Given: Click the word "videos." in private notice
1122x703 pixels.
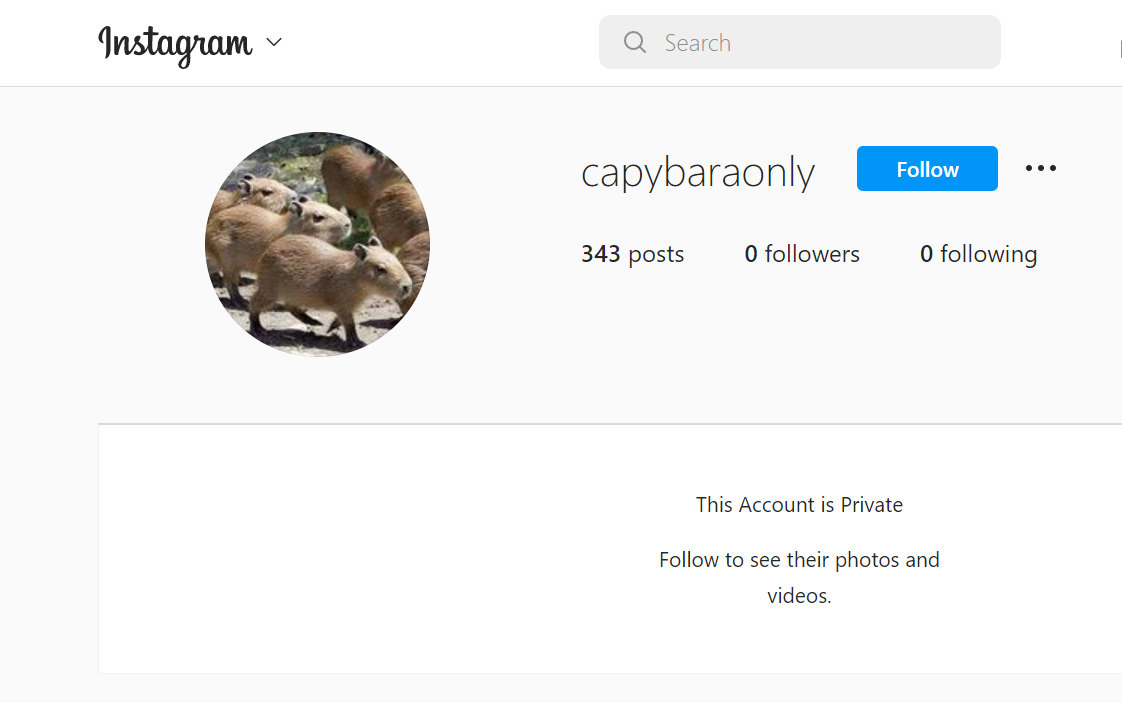Looking at the screenshot, I should (x=799, y=596).
